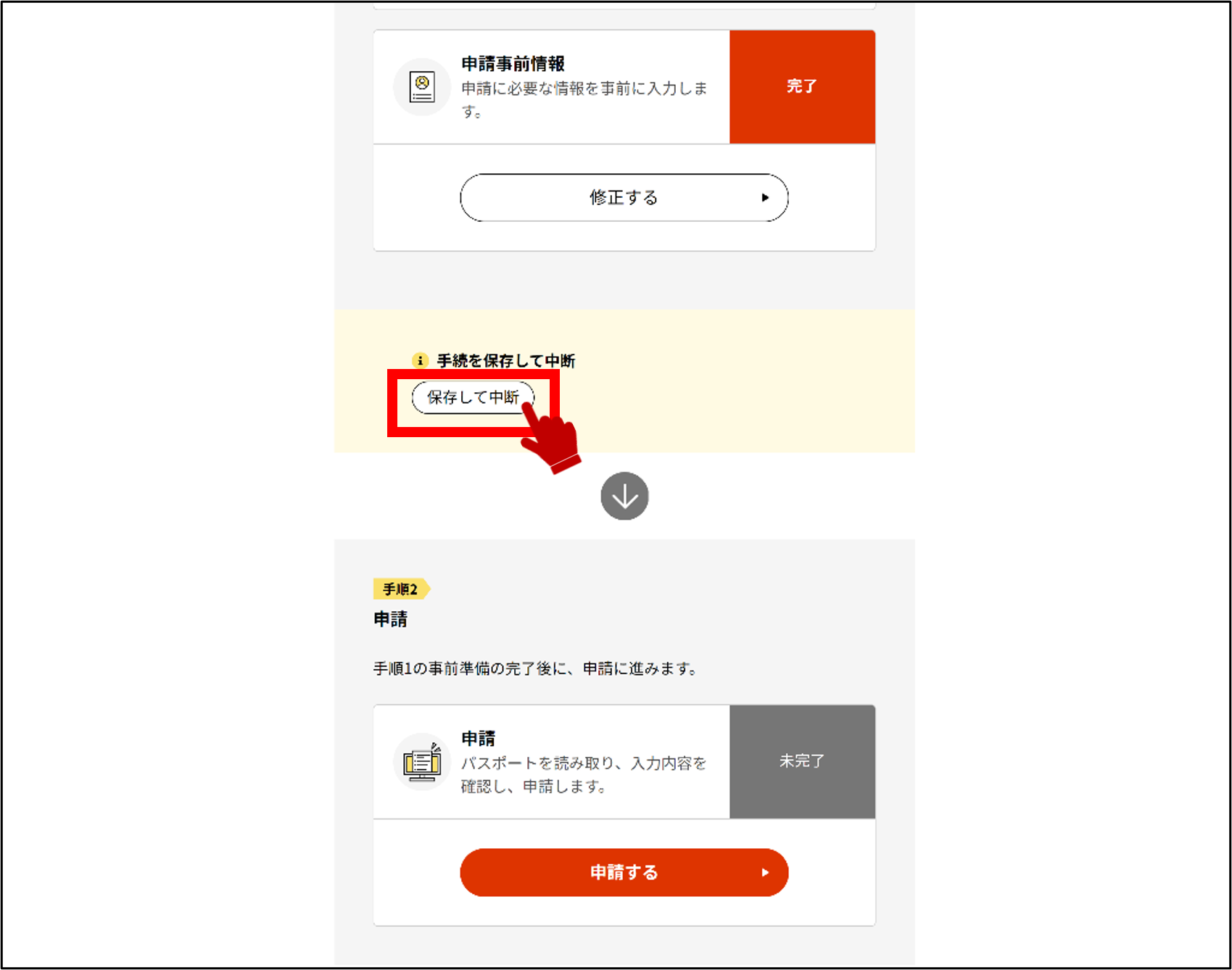Screen dimensions: 1232x970
Task: Click the 手続を保存して中断 heading text
Action: click(506, 360)
